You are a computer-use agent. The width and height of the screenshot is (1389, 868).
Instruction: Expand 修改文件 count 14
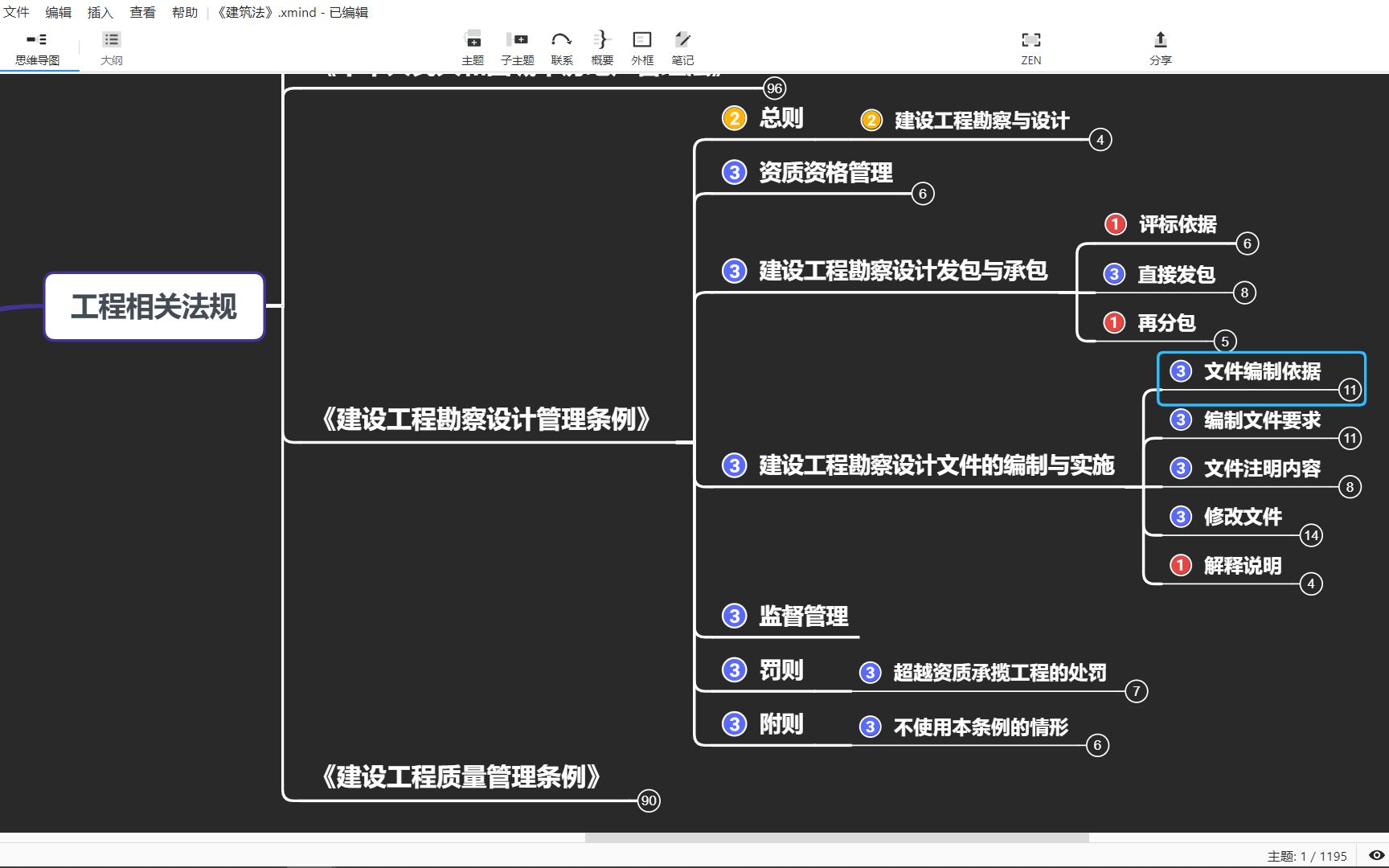(x=1311, y=535)
